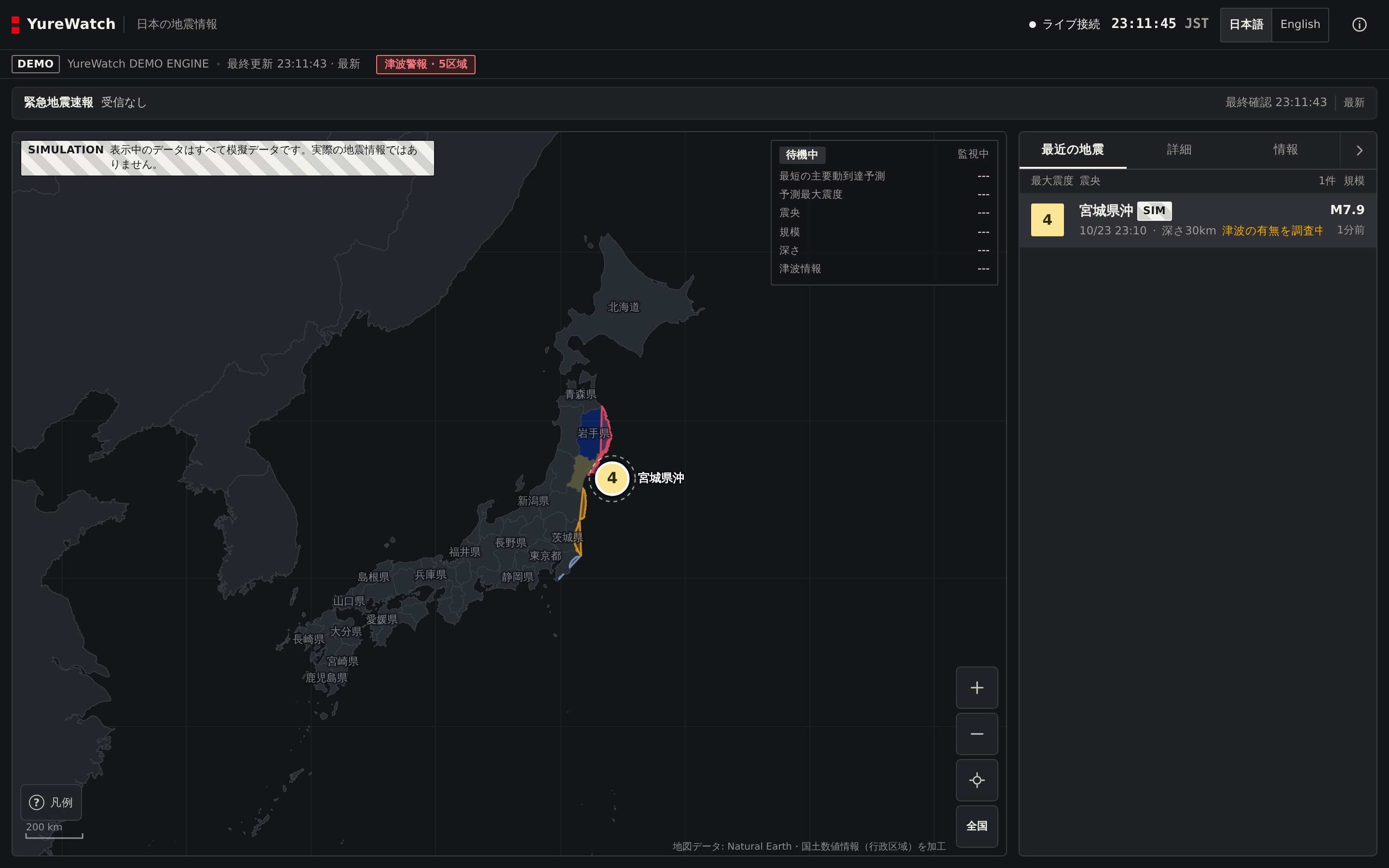Click the 受信なし status text
The width and height of the screenshot is (1389, 868).
(x=123, y=102)
